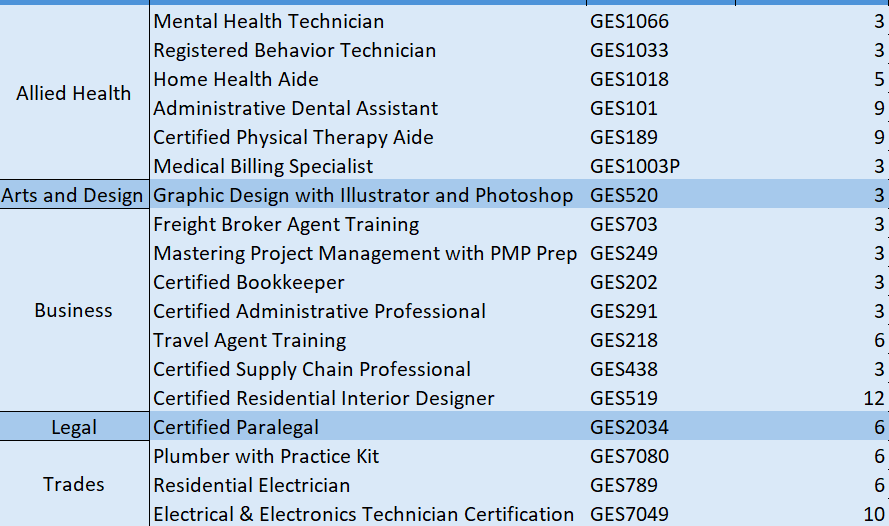Click the Mental Health Technician cell
This screenshot has height=526, width=889.
[368, 22]
